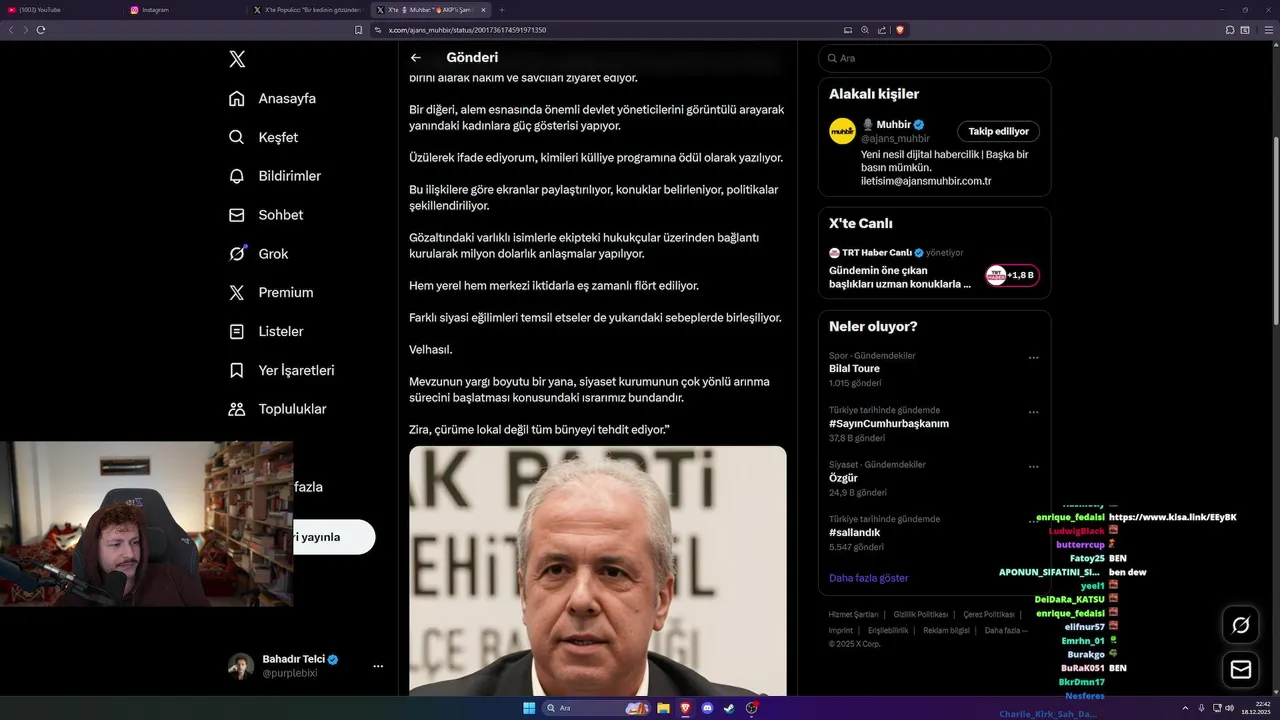Image resolution: width=1280 pixels, height=720 pixels.
Task: Click the magnifier icon beside Keşfet
Action: click(x=237, y=137)
